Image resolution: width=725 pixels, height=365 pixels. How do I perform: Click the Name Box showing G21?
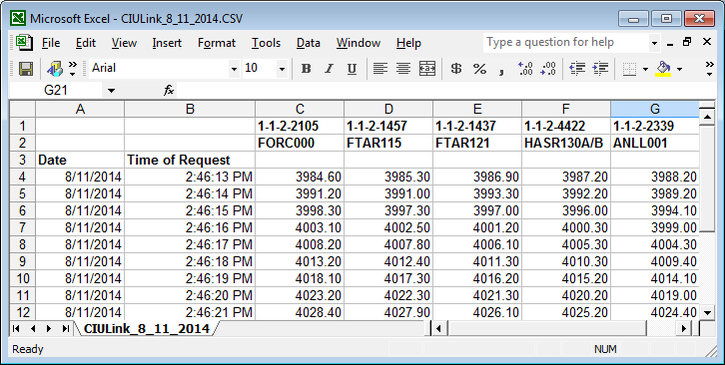tap(56, 90)
